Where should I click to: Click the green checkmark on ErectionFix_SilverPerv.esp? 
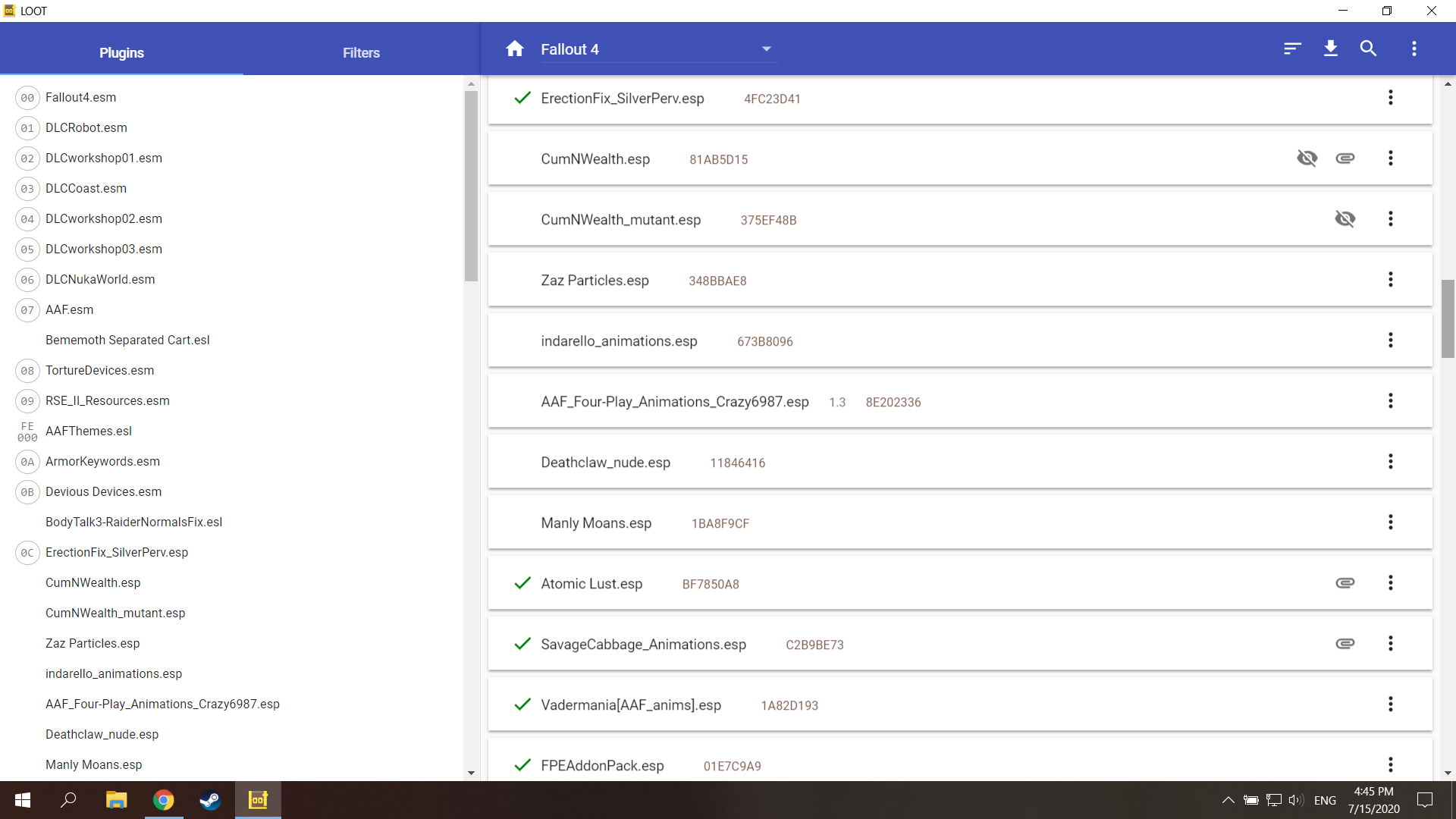[522, 98]
